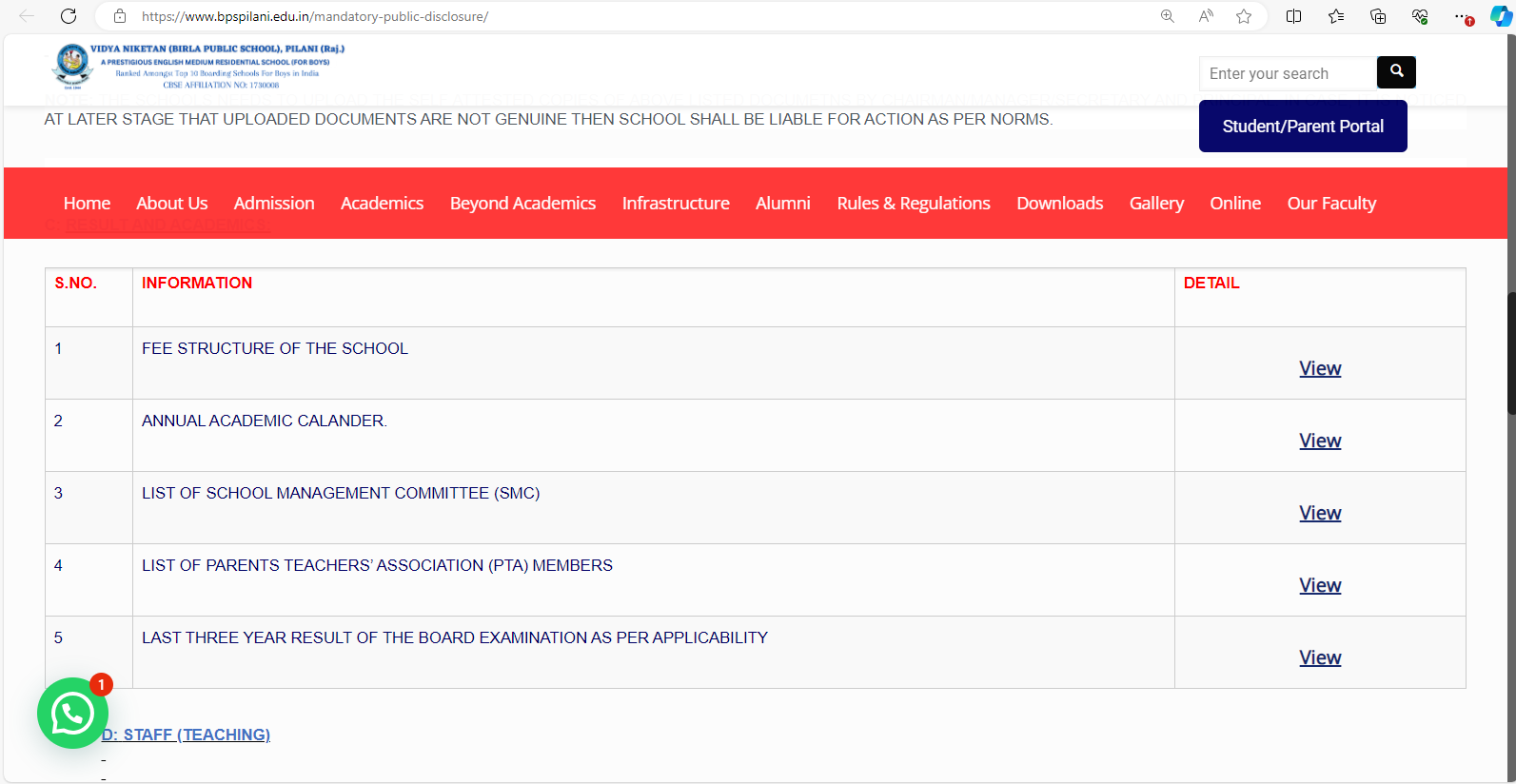Viewport: 1516px width, 784px height.
Task: Open the Collections icon
Action: [x=1378, y=16]
